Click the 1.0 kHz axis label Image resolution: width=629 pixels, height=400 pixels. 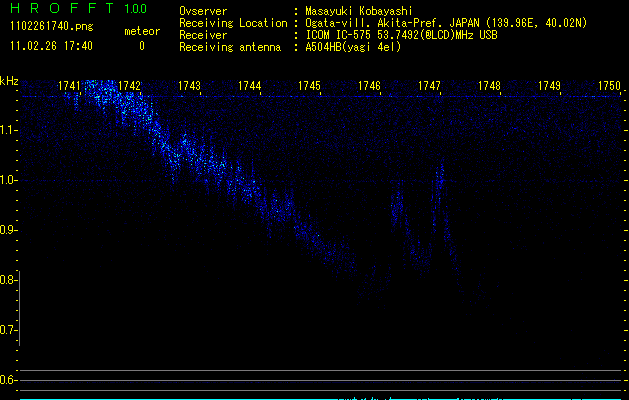[x=8, y=180]
